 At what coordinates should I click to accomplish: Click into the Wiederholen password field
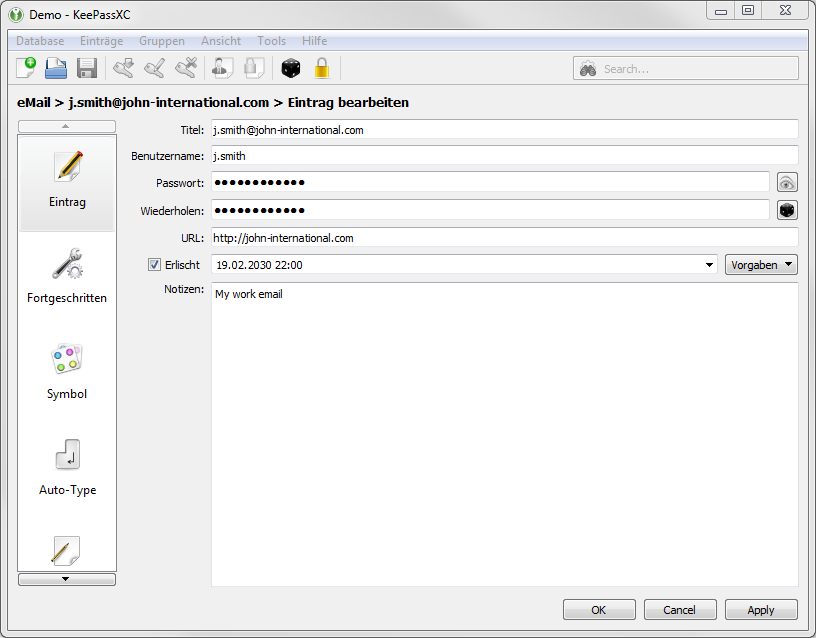(x=490, y=210)
